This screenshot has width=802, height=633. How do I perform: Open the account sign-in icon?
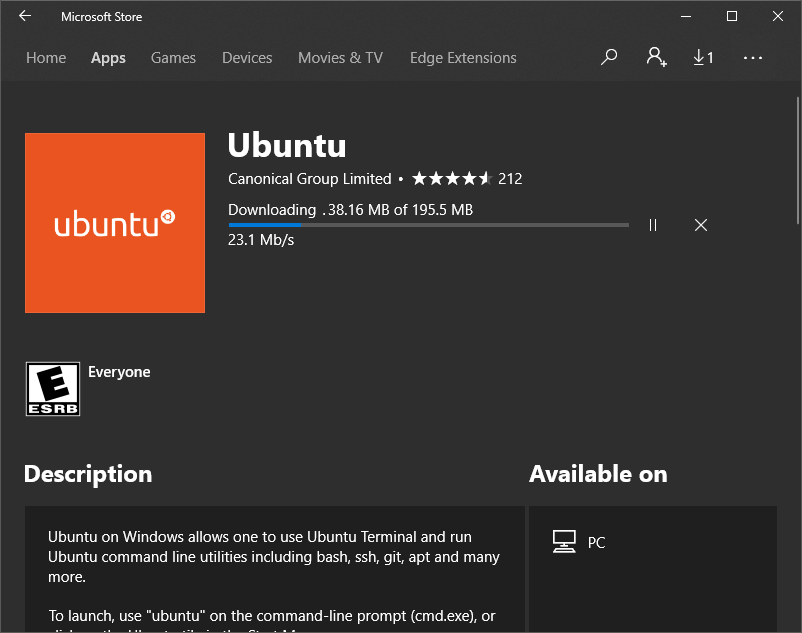[x=656, y=57]
